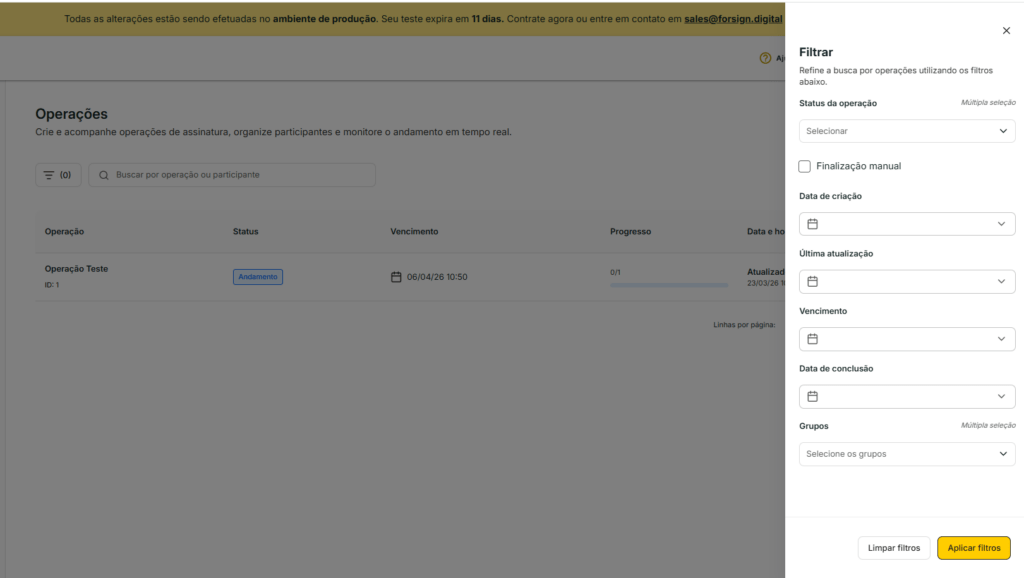
Task: Expand the Última atualização chevron arrow
Action: tap(1001, 282)
